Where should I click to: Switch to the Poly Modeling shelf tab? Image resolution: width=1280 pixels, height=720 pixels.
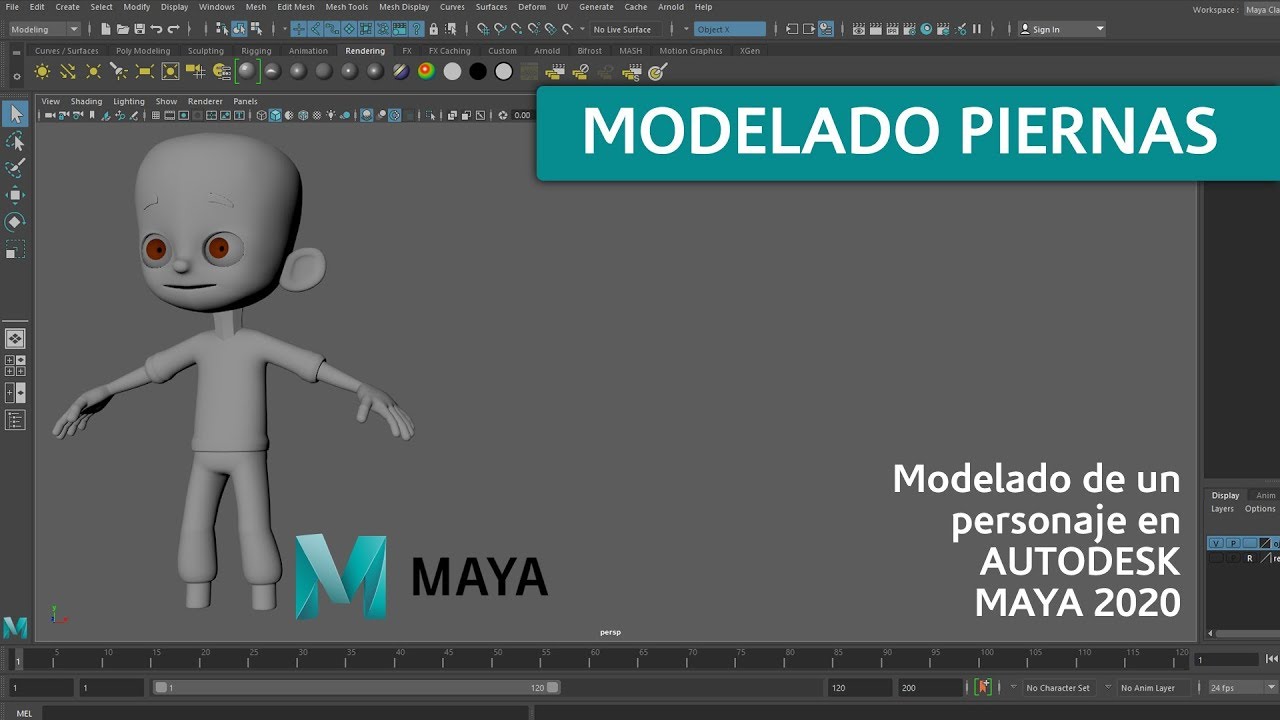click(143, 51)
